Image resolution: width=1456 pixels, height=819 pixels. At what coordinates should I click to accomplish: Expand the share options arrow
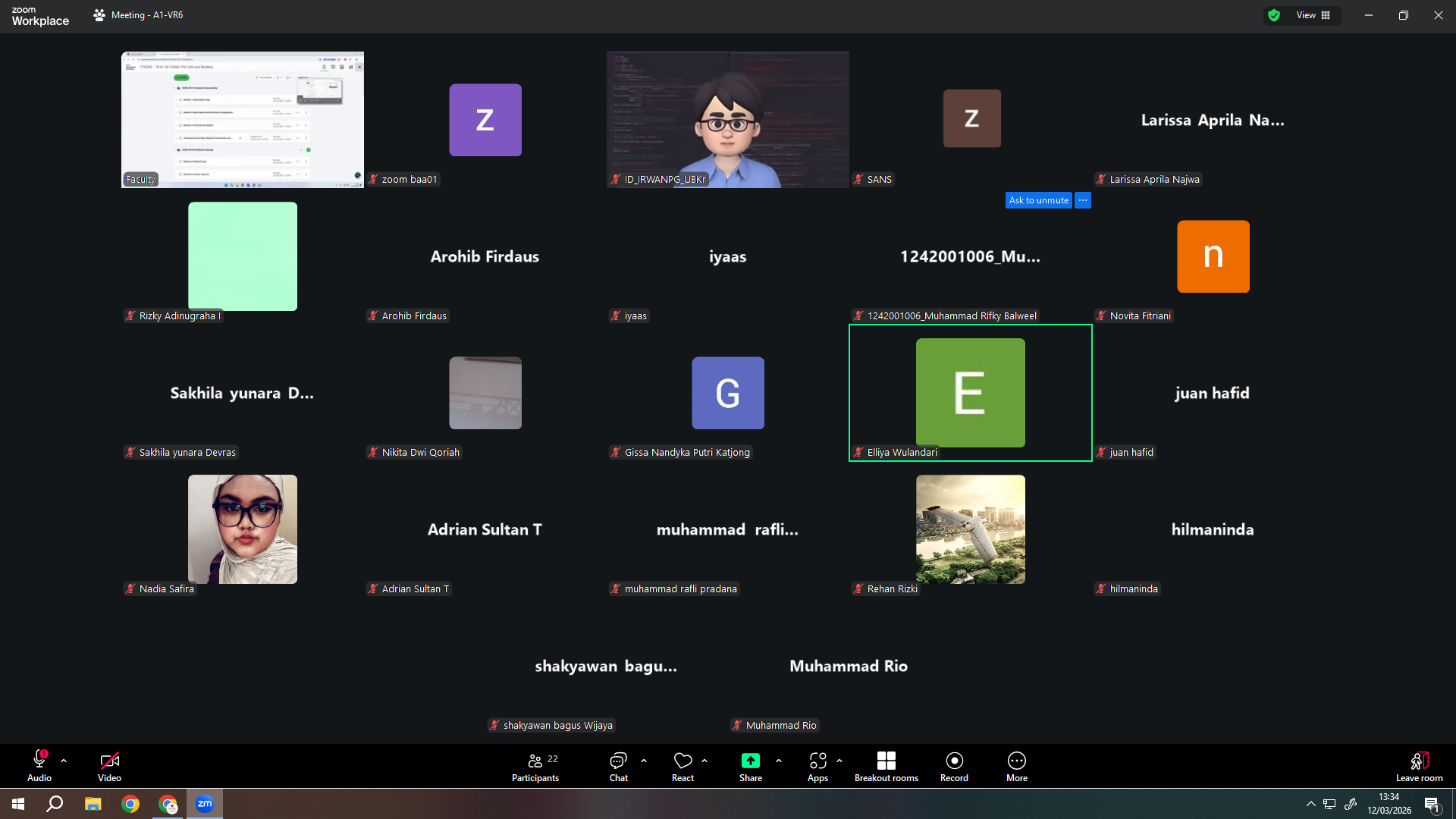(x=779, y=761)
